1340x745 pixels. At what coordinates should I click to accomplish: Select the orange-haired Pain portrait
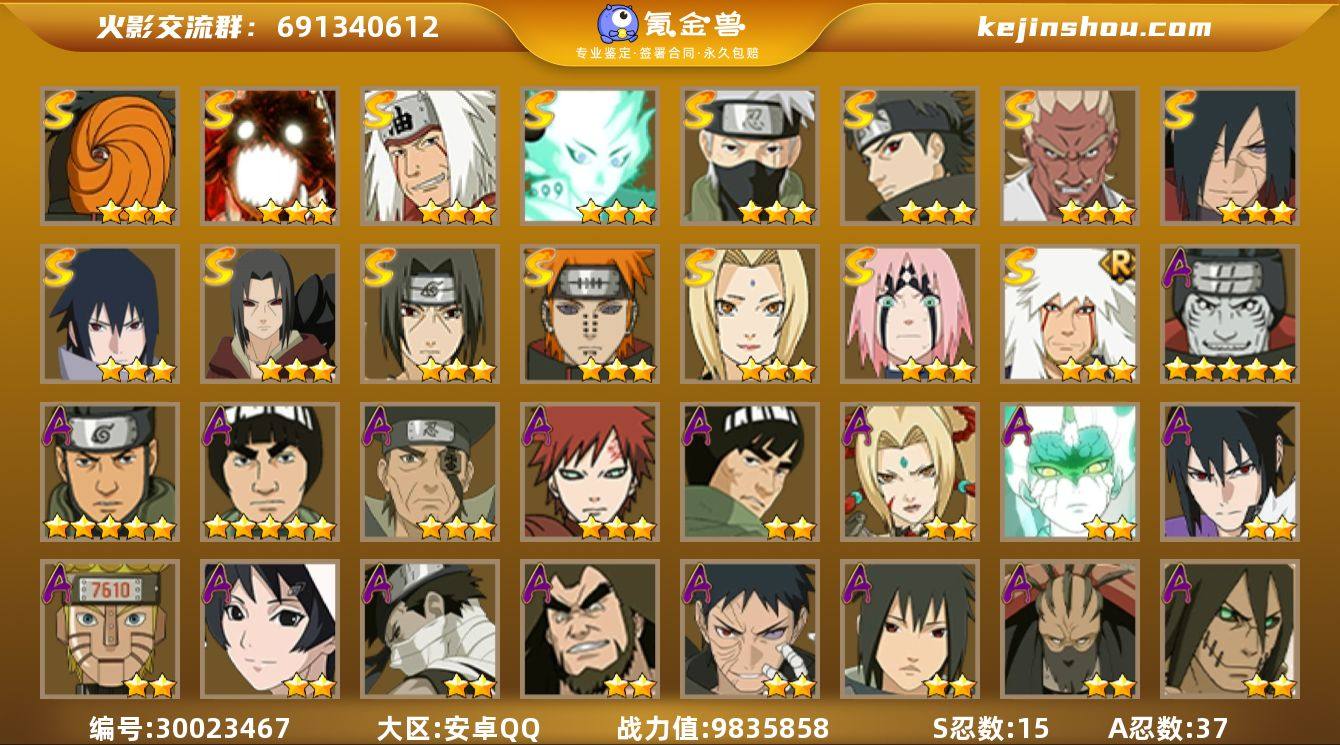pyautogui.click(x=590, y=314)
